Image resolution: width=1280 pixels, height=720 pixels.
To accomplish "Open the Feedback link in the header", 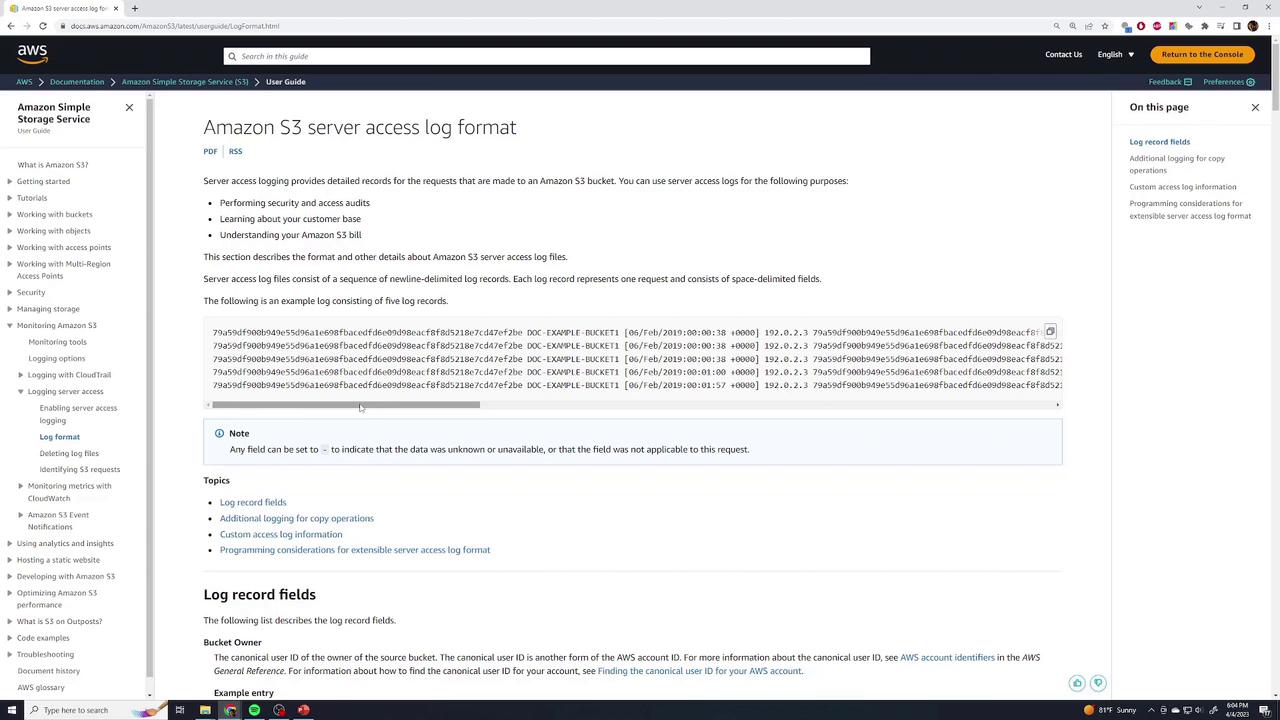I will pos(1170,82).
